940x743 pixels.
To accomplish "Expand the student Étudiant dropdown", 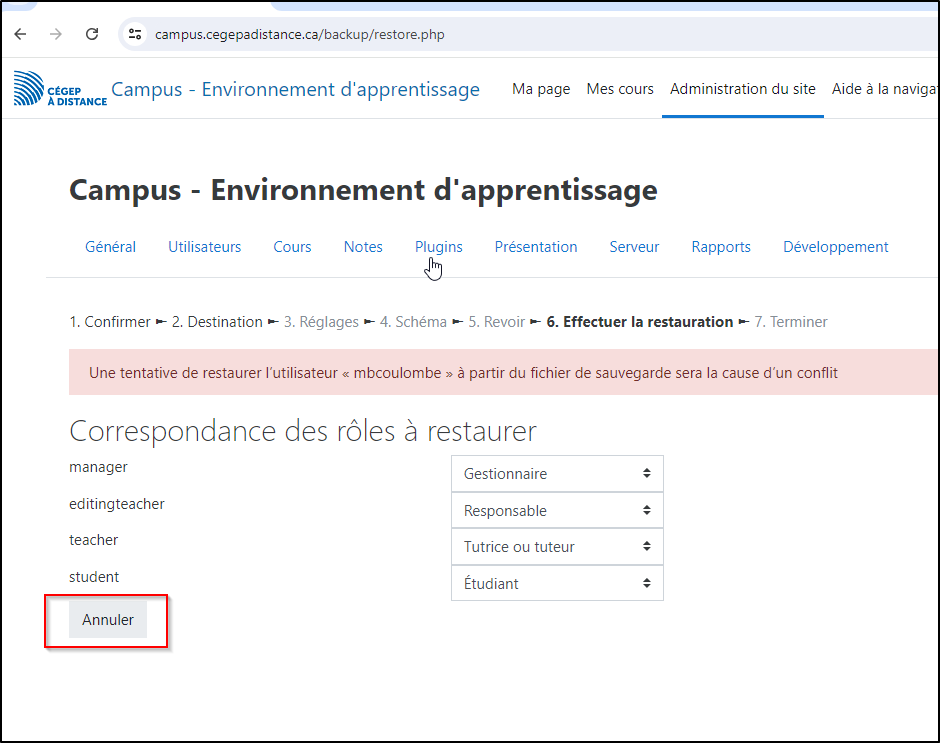I will 557,584.
